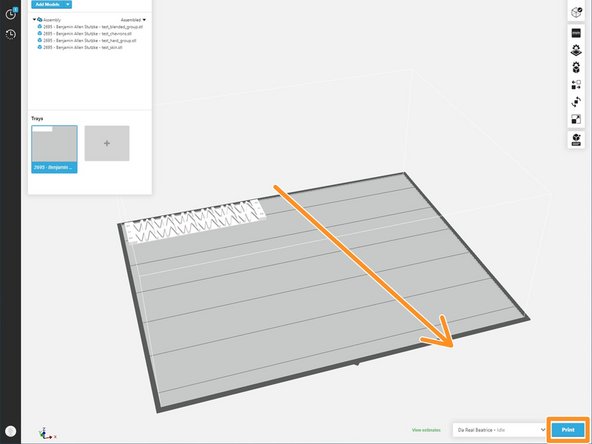Screen dimensions: 592x444
Task: Collapse the Assembly tree node
Action: point(34,20)
